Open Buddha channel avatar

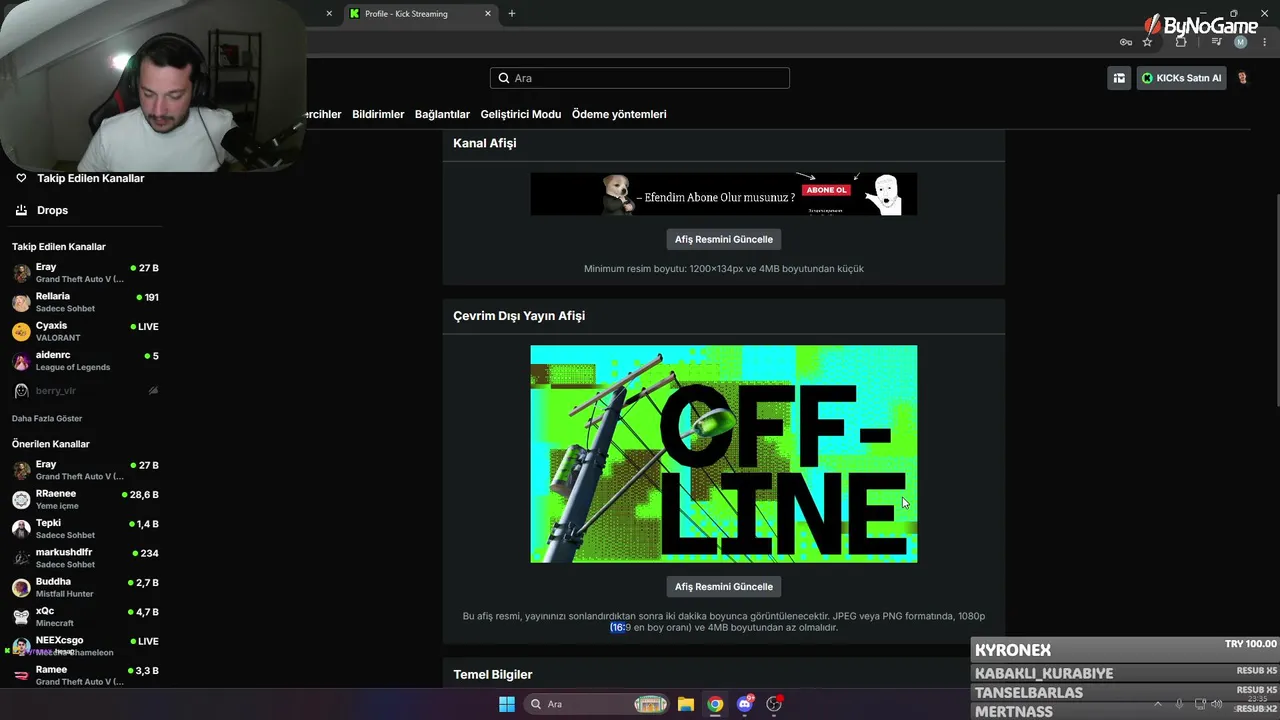click(21, 587)
